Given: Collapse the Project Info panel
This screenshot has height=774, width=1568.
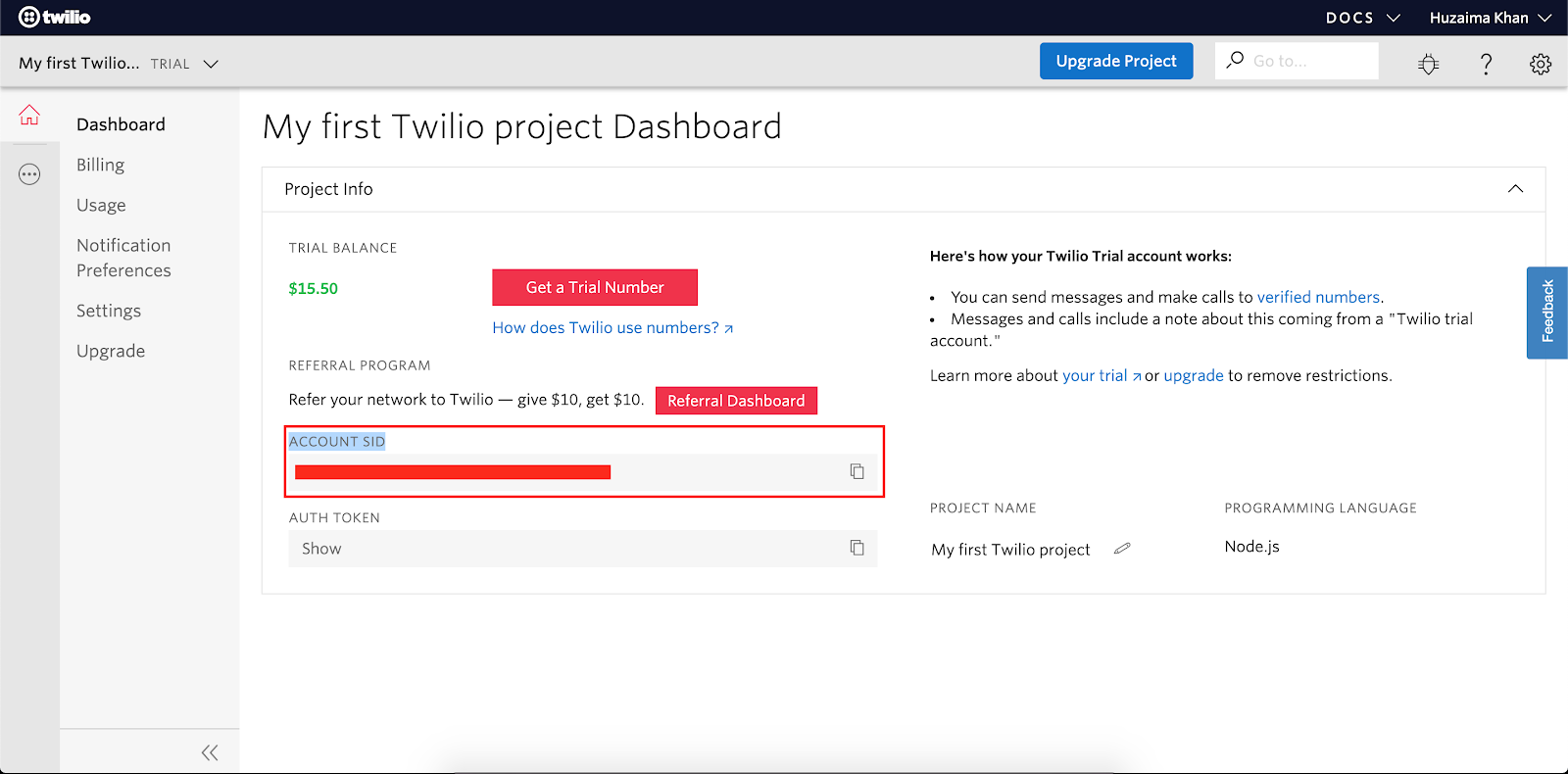Looking at the screenshot, I should click(1515, 188).
